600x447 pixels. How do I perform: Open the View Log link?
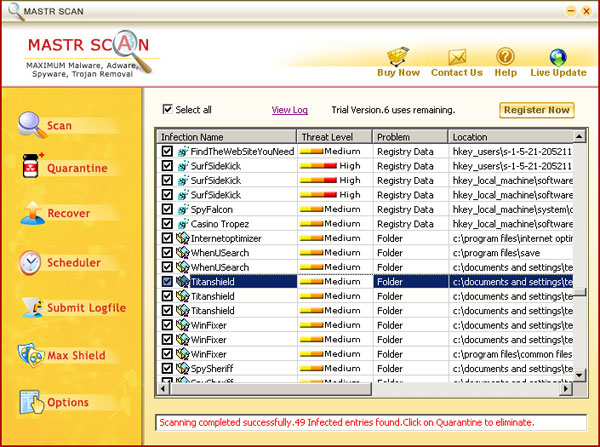tap(289, 110)
